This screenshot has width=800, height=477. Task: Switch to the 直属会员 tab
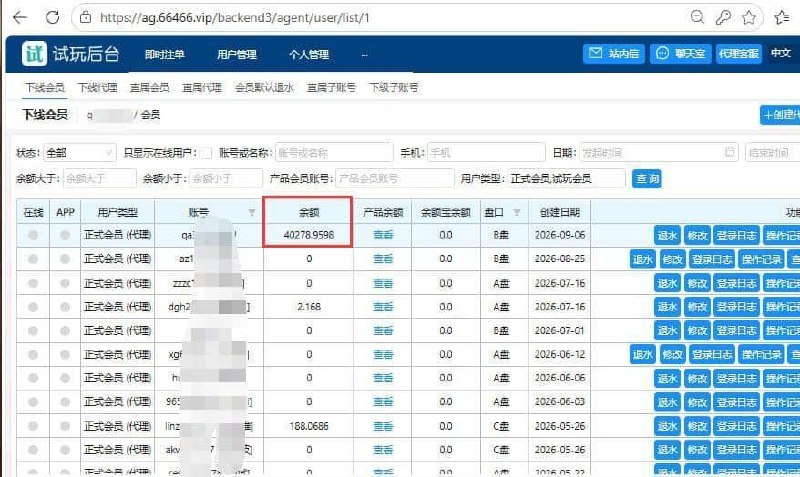pyautogui.click(x=149, y=88)
